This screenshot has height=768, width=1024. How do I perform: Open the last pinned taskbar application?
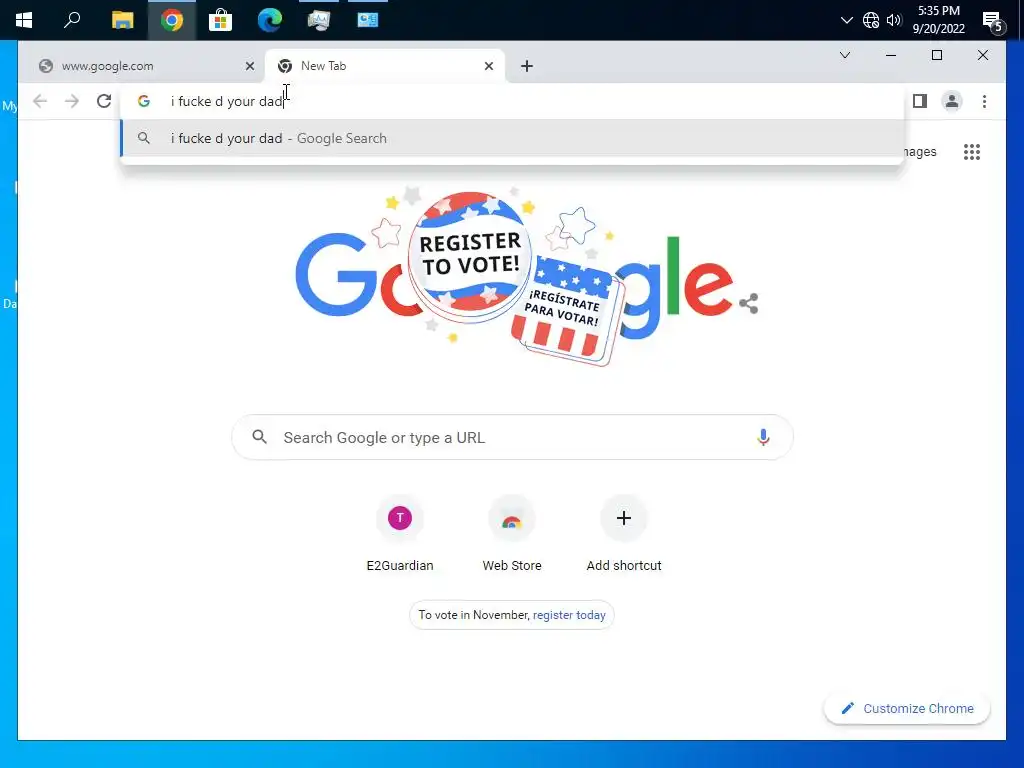point(368,20)
